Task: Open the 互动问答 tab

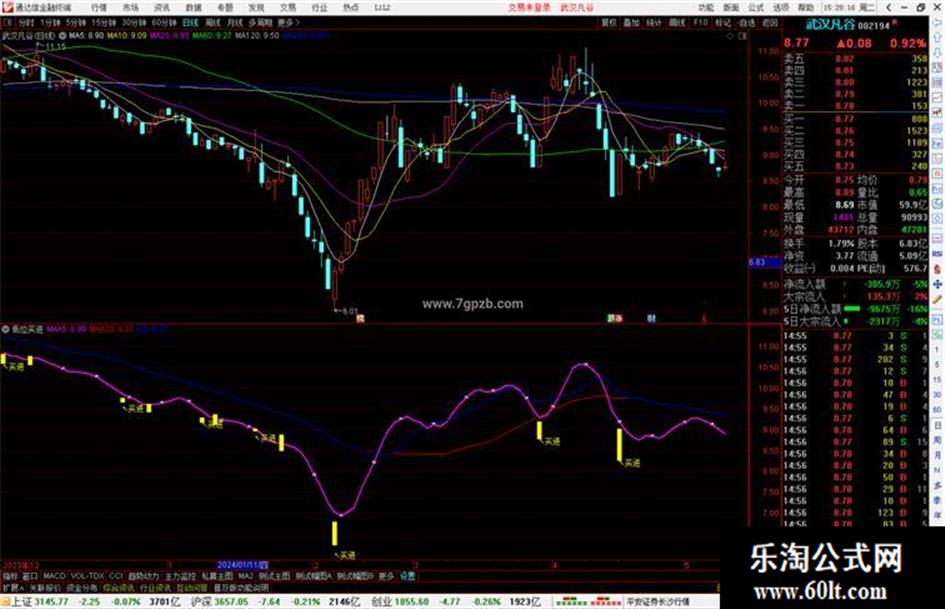Action: [192, 587]
